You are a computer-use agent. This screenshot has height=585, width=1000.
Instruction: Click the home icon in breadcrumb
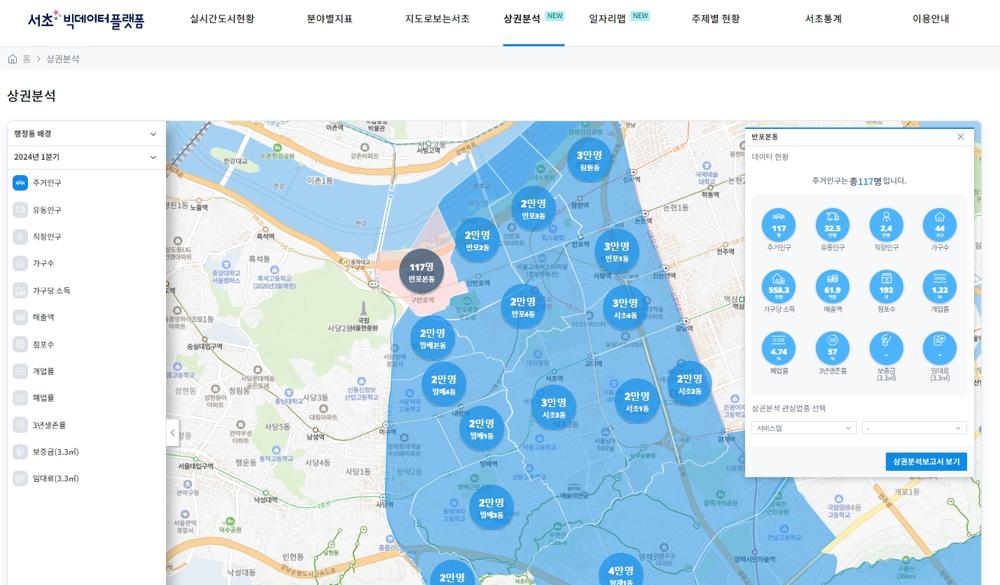(12, 59)
